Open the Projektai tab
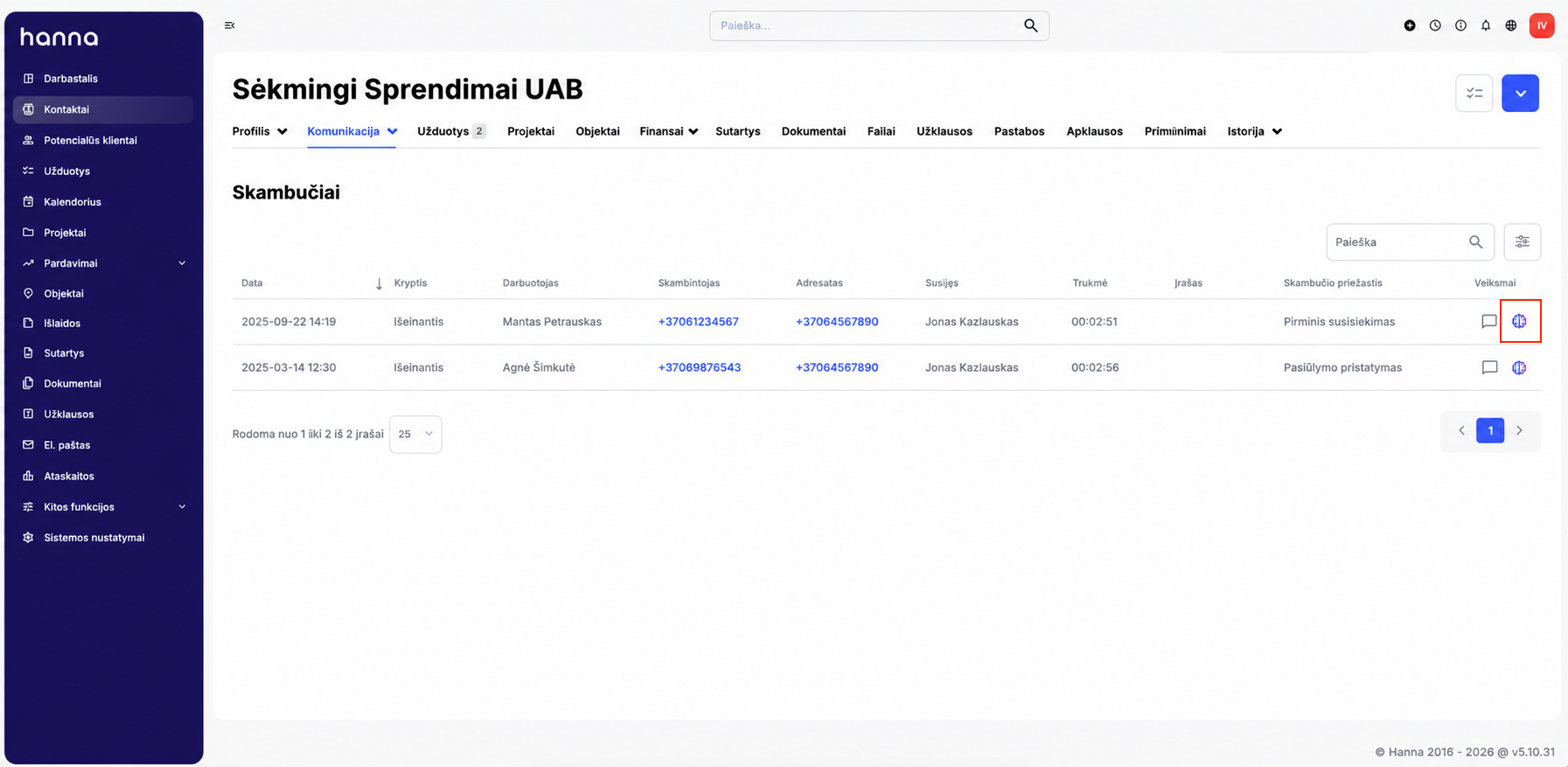This screenshot has width=1568, height=767. (531, 131)
